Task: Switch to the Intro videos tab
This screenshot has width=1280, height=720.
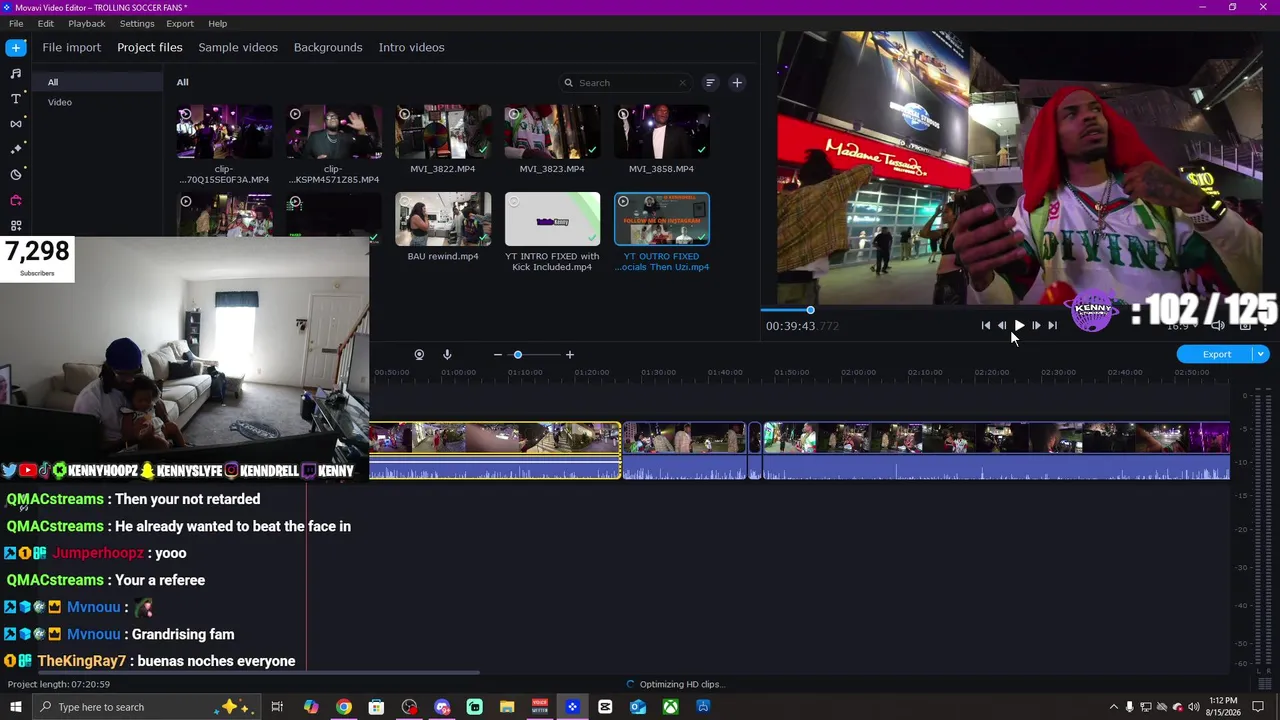Action: pos(411,47)
